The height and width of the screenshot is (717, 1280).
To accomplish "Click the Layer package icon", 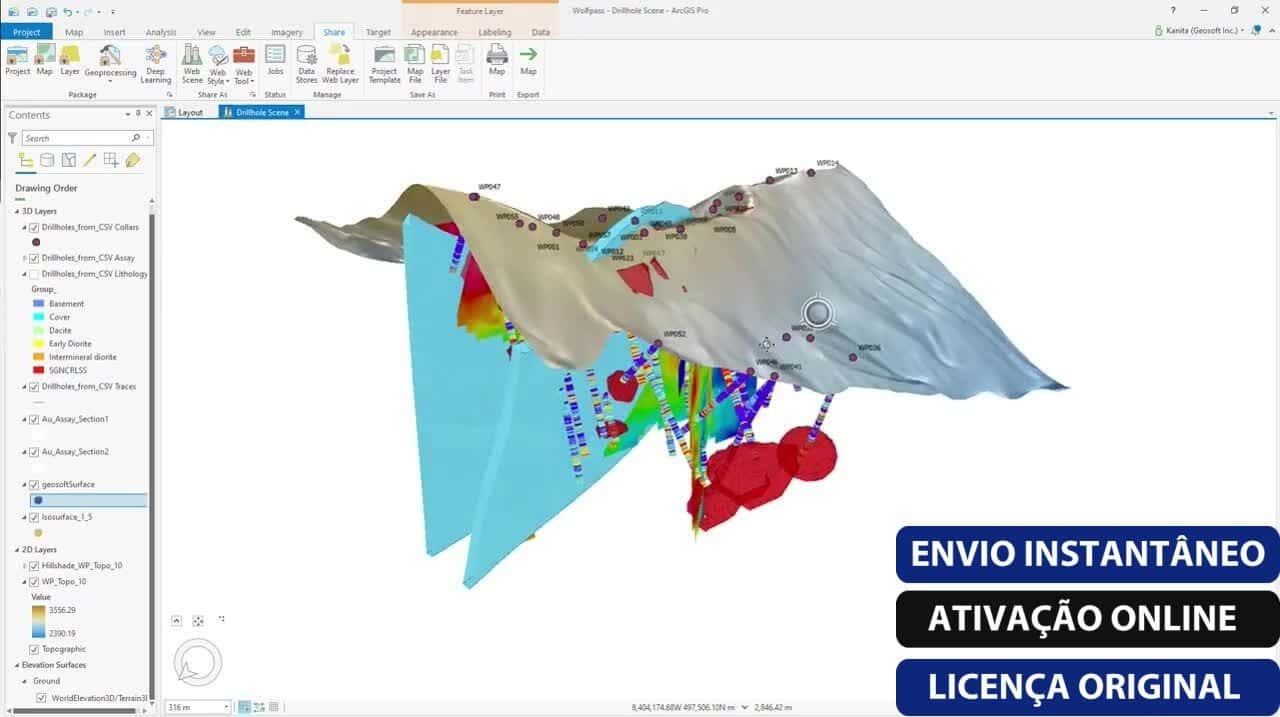I will pos(70,60).
